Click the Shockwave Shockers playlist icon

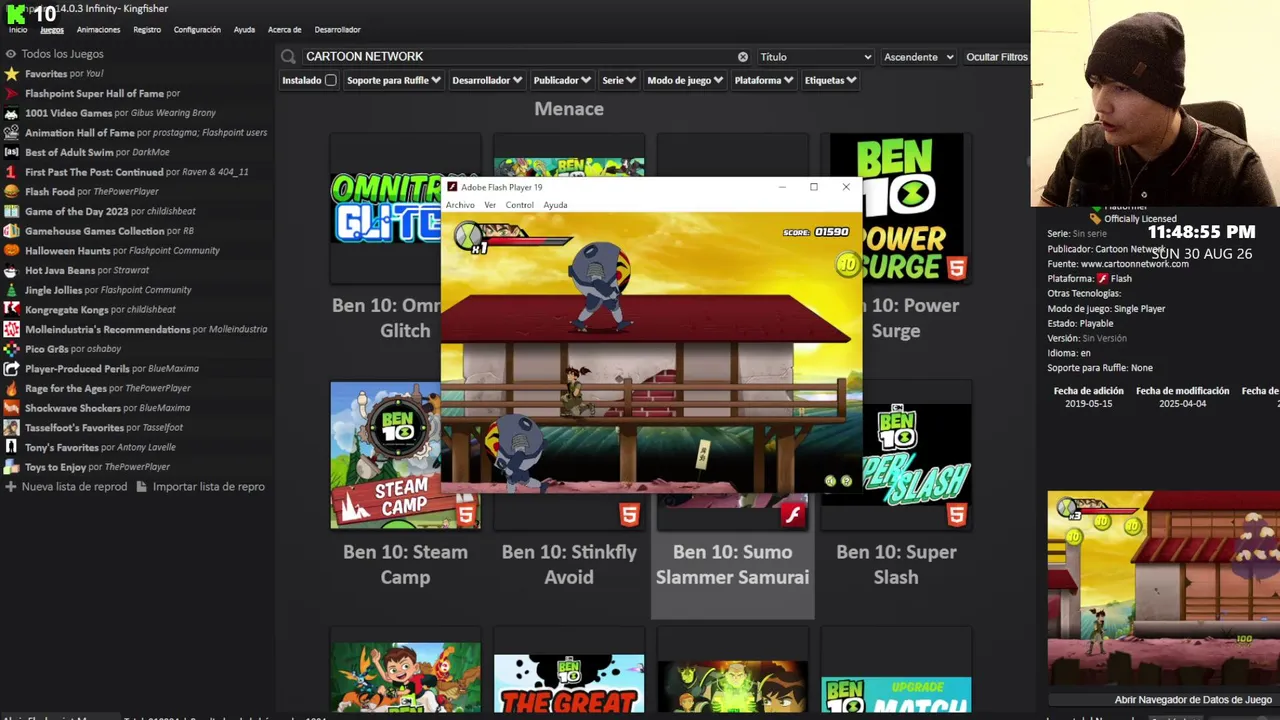tap(11, 408)
